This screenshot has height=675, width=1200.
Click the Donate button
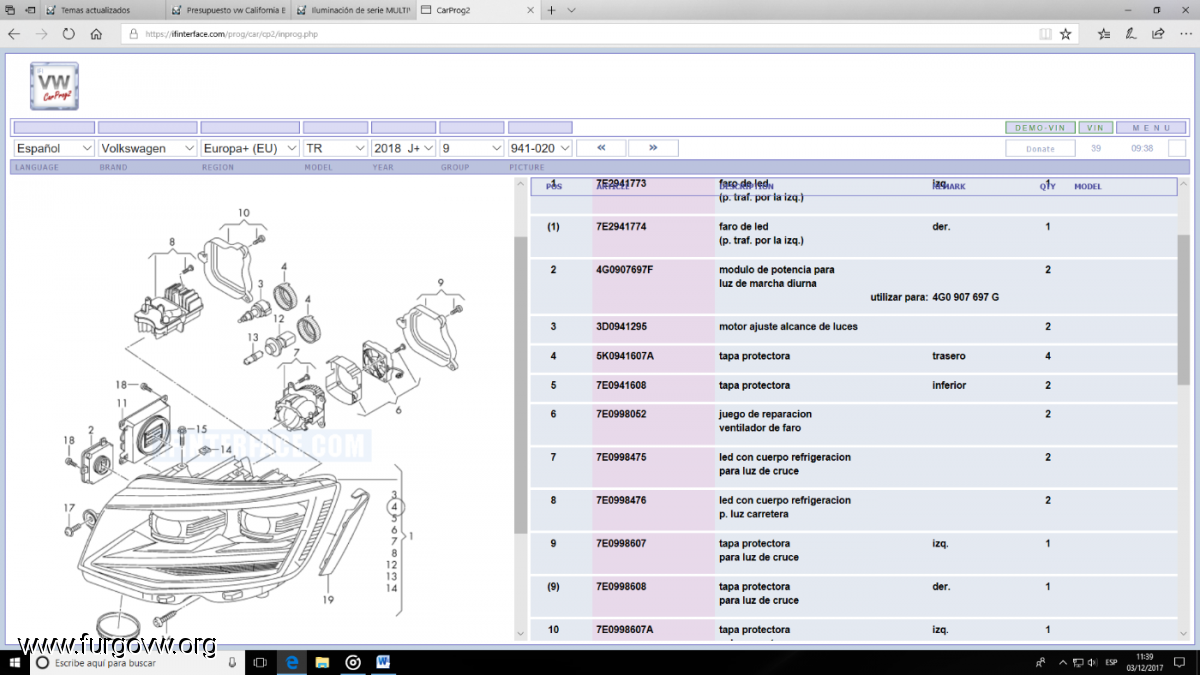(1040, 148)
